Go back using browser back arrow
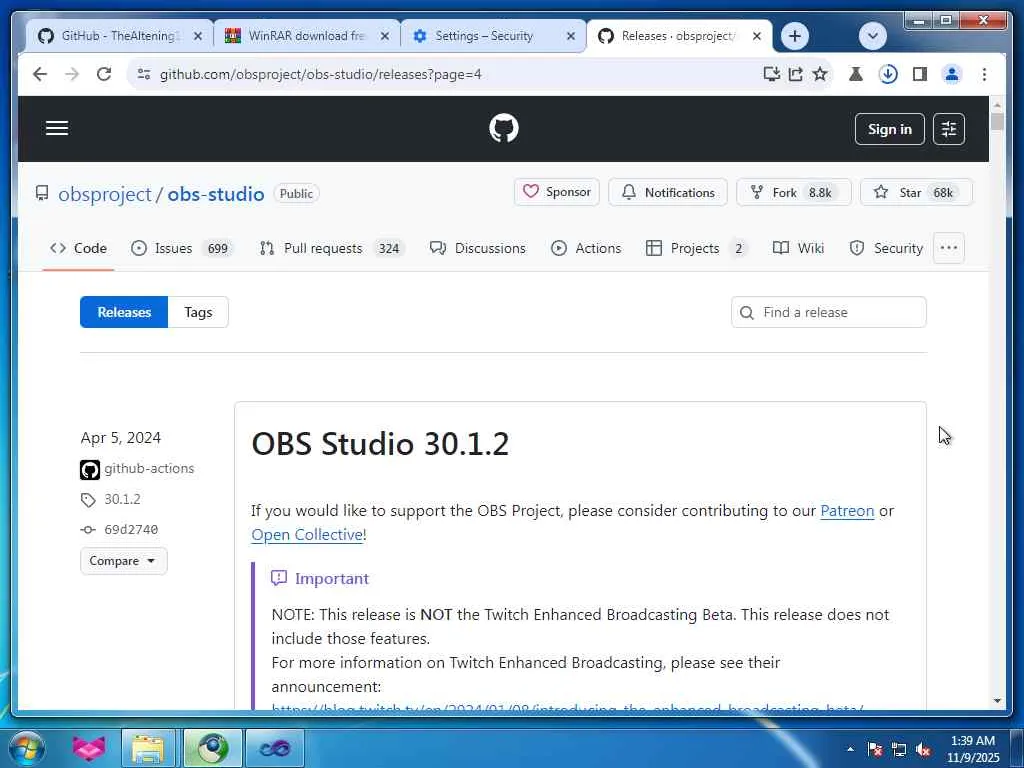1024x768 pixels. tap(40, 74)
